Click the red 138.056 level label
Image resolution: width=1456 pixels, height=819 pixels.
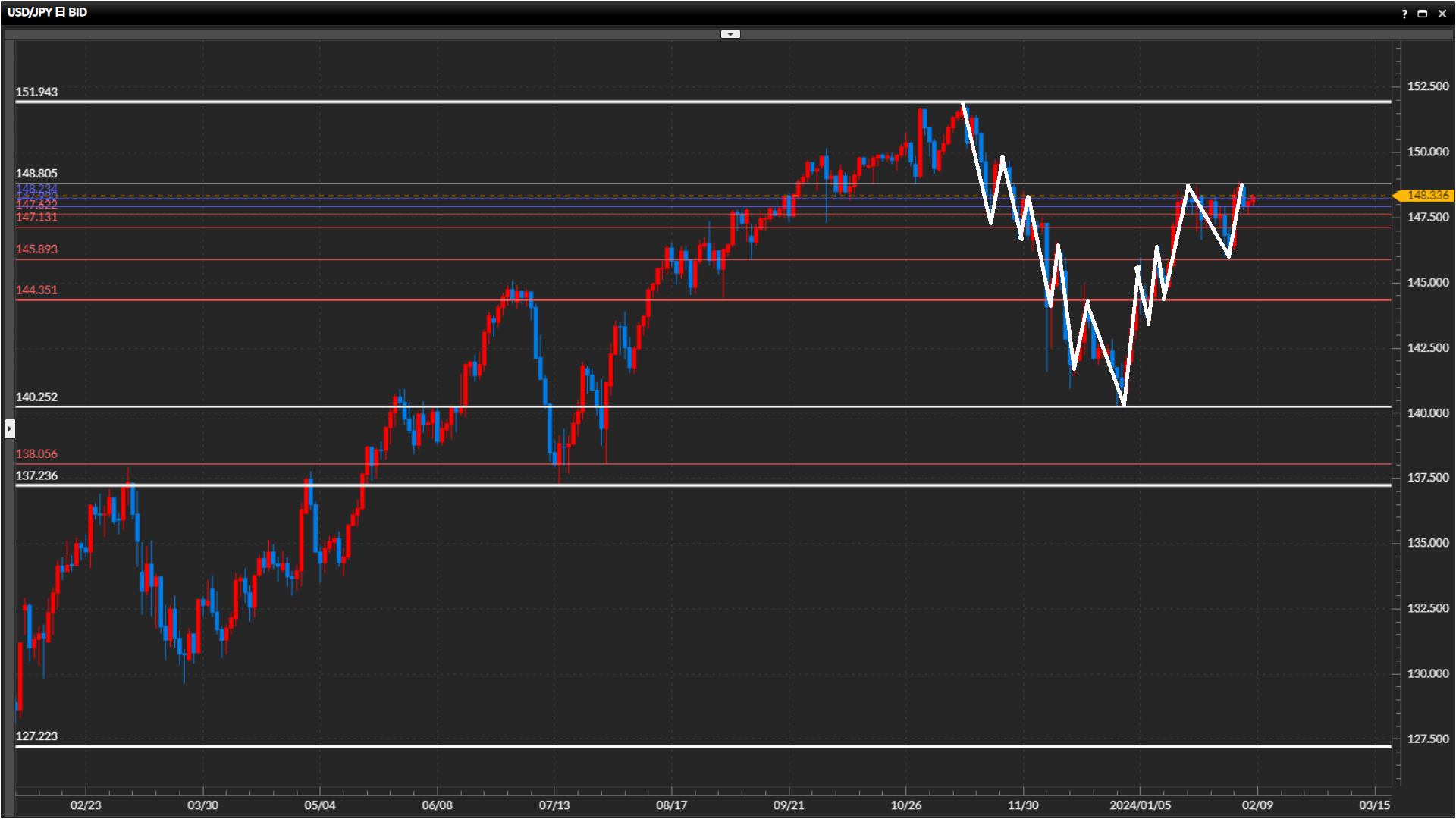coord(36,453)
